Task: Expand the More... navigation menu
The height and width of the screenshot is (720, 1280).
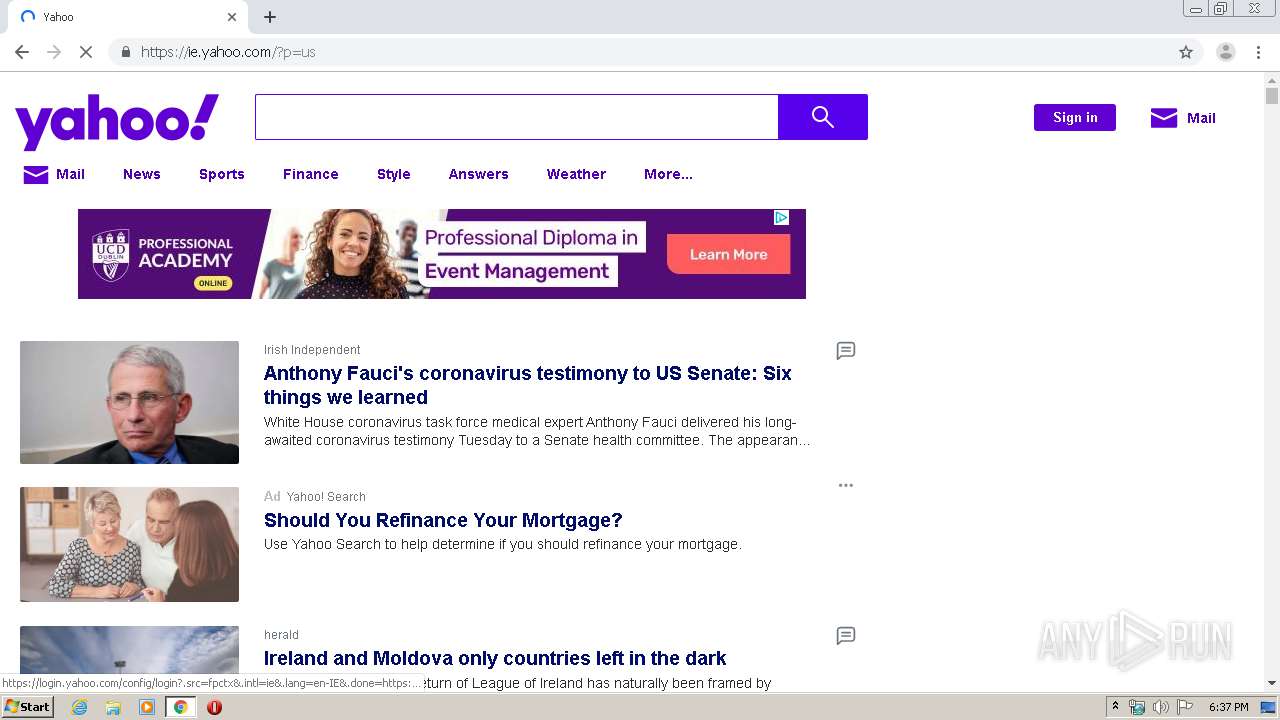Action: click(x=668, y=174)
